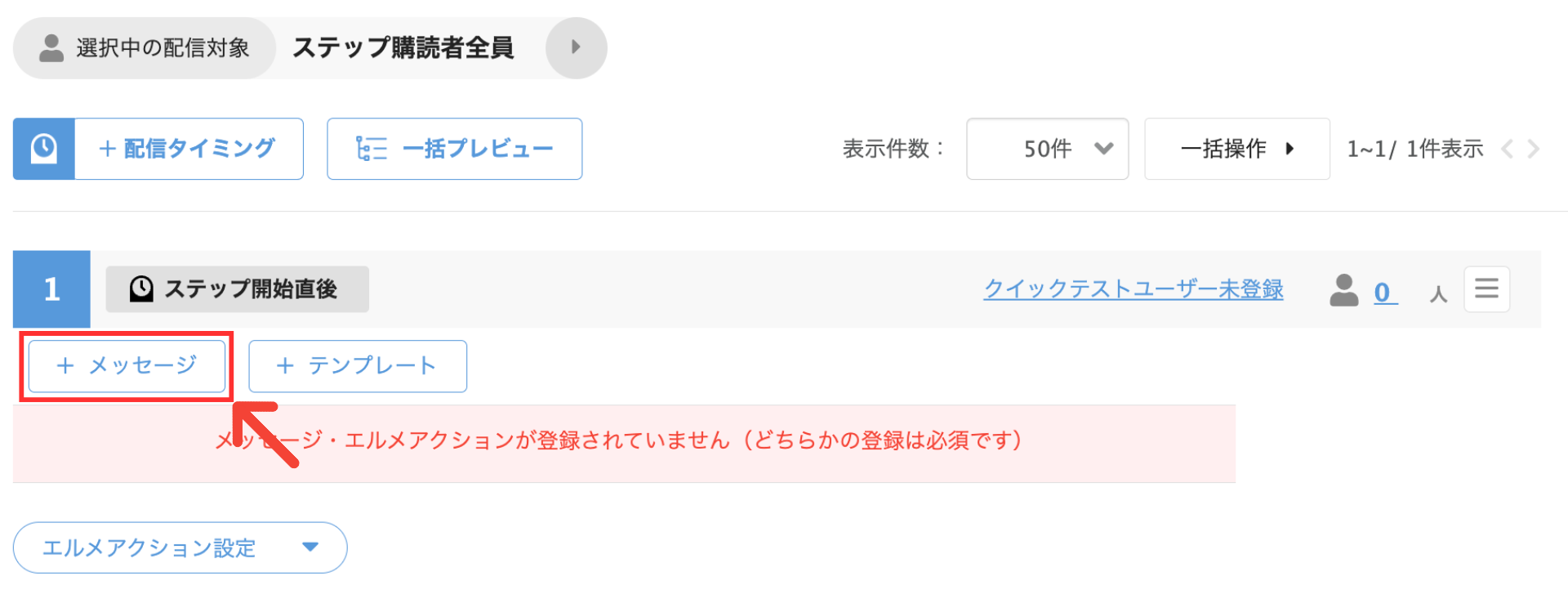
Task: Click the subscriber person icon beside 0 人
Action: 1343,290
